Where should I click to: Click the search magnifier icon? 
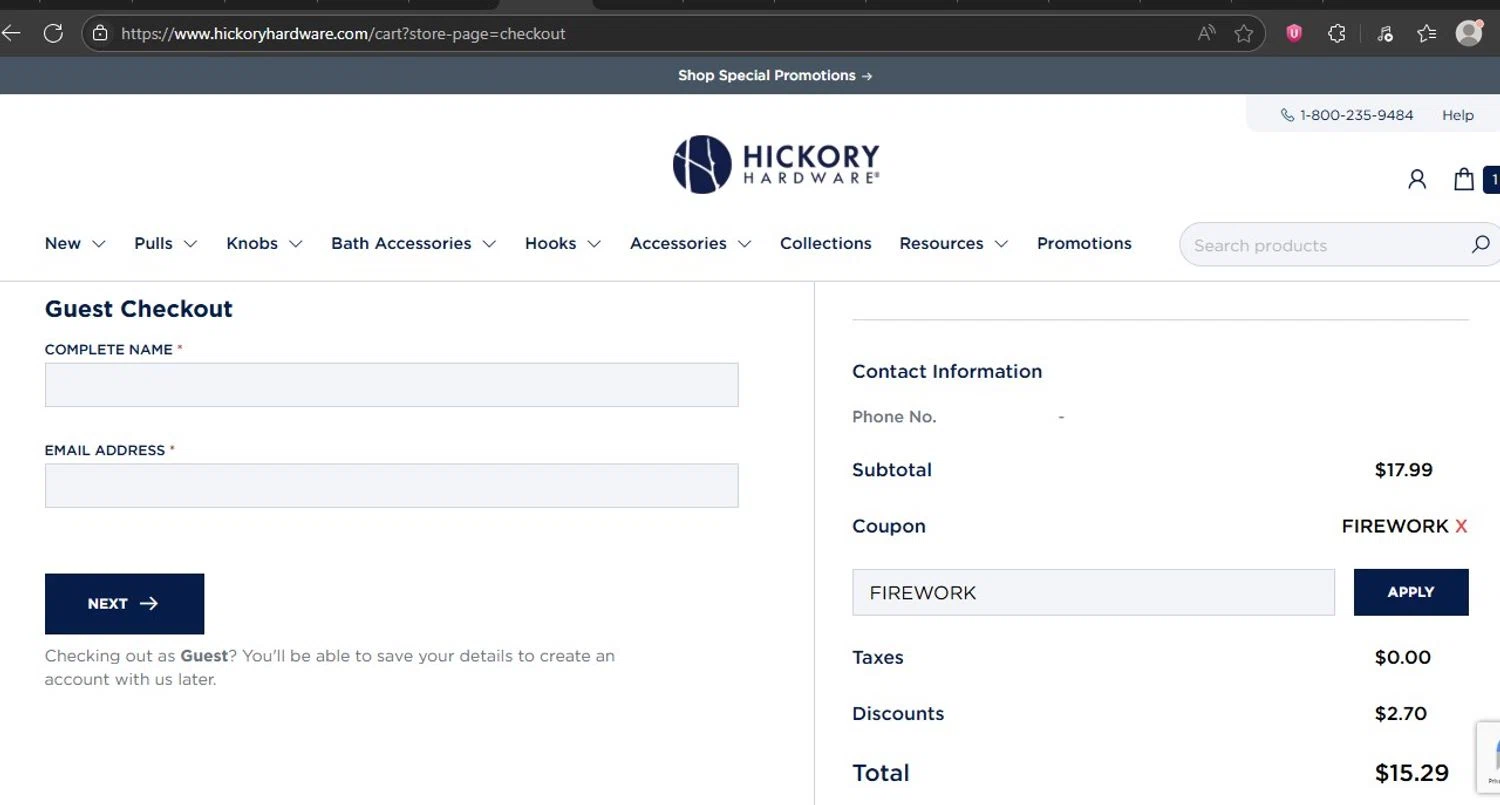coord(1481,244)
